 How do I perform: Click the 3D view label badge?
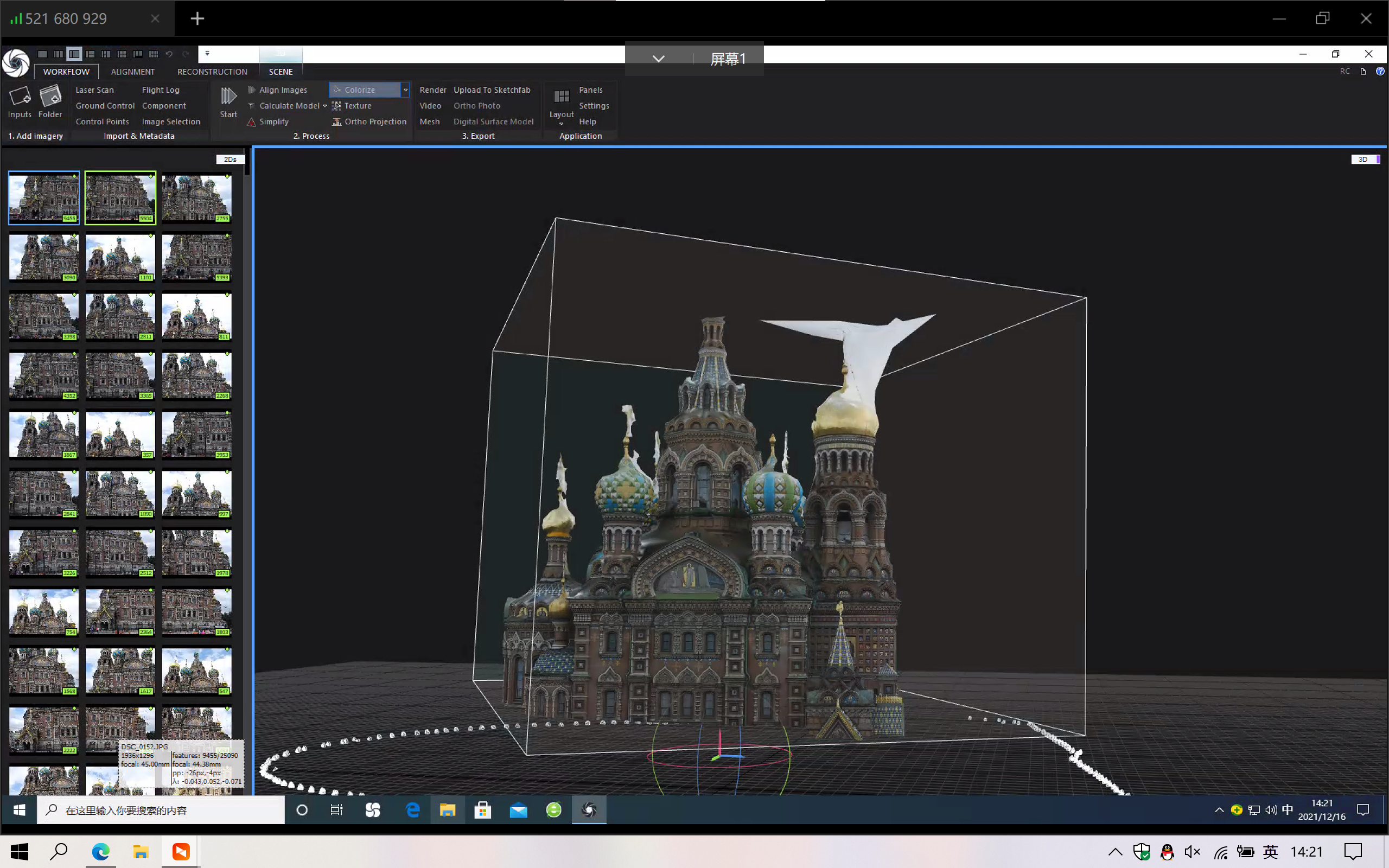[x=1365, y=159]
